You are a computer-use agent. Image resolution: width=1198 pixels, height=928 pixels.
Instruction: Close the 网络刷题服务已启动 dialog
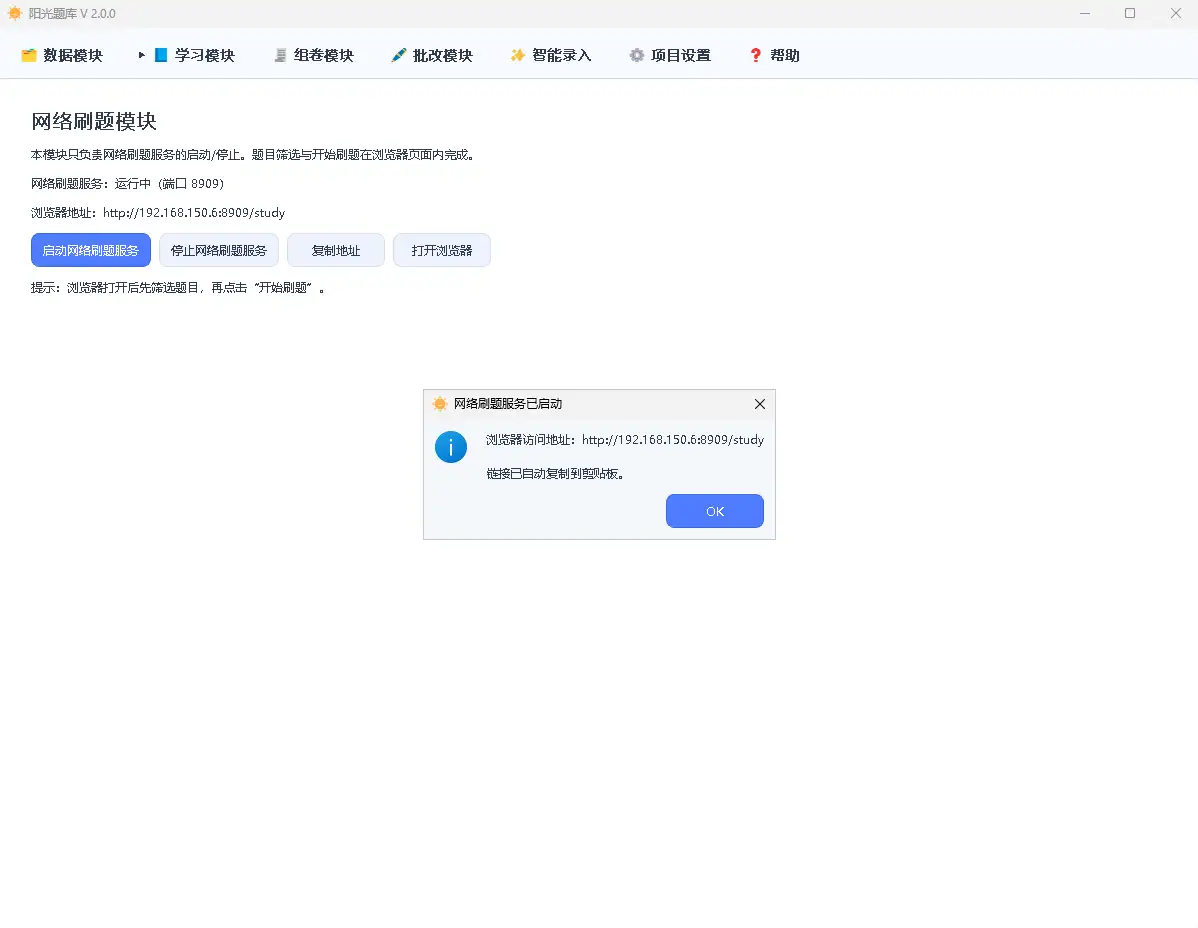click(759, 404)
